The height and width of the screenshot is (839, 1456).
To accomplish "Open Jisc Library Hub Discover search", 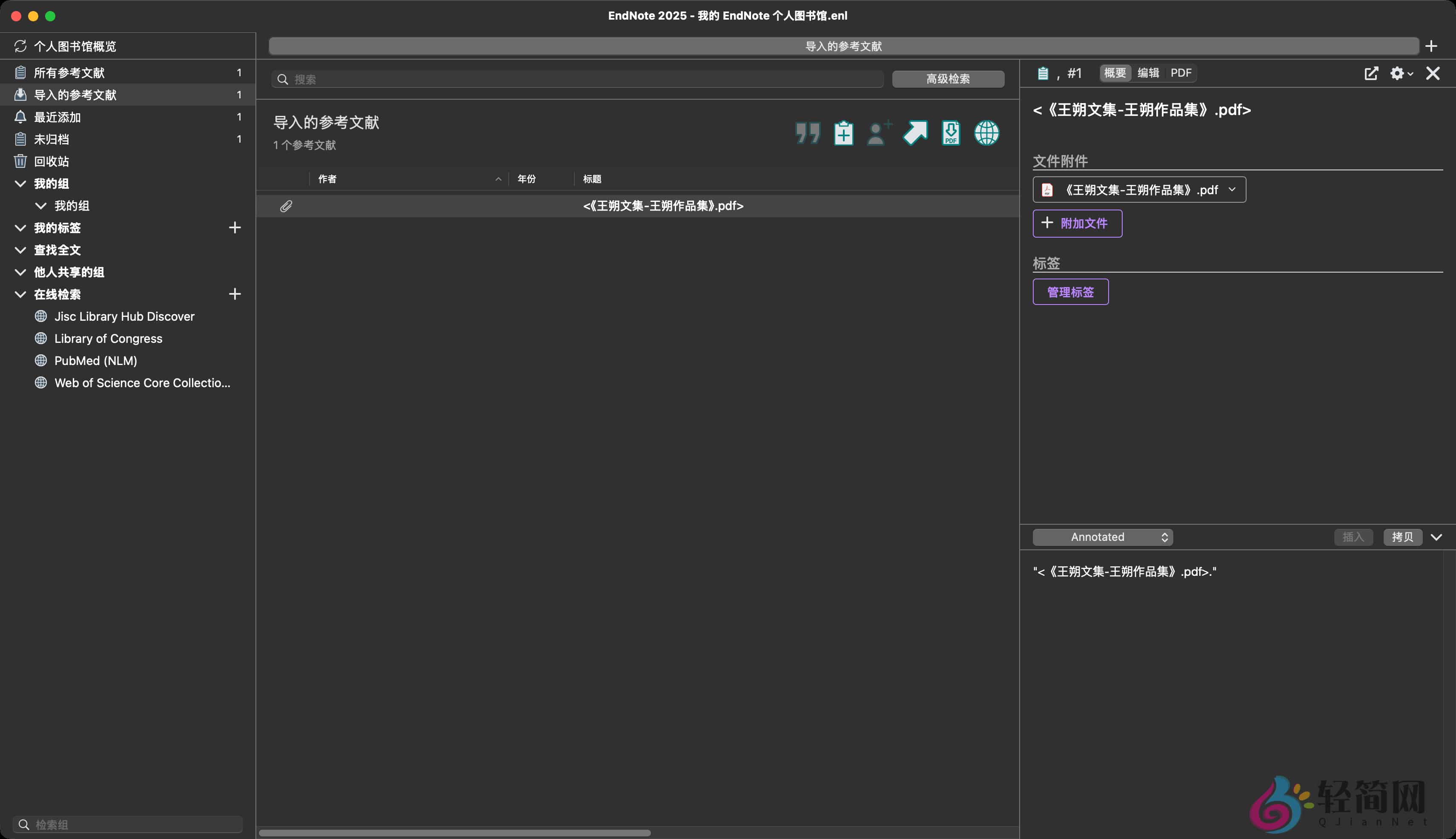I will 124,316.
